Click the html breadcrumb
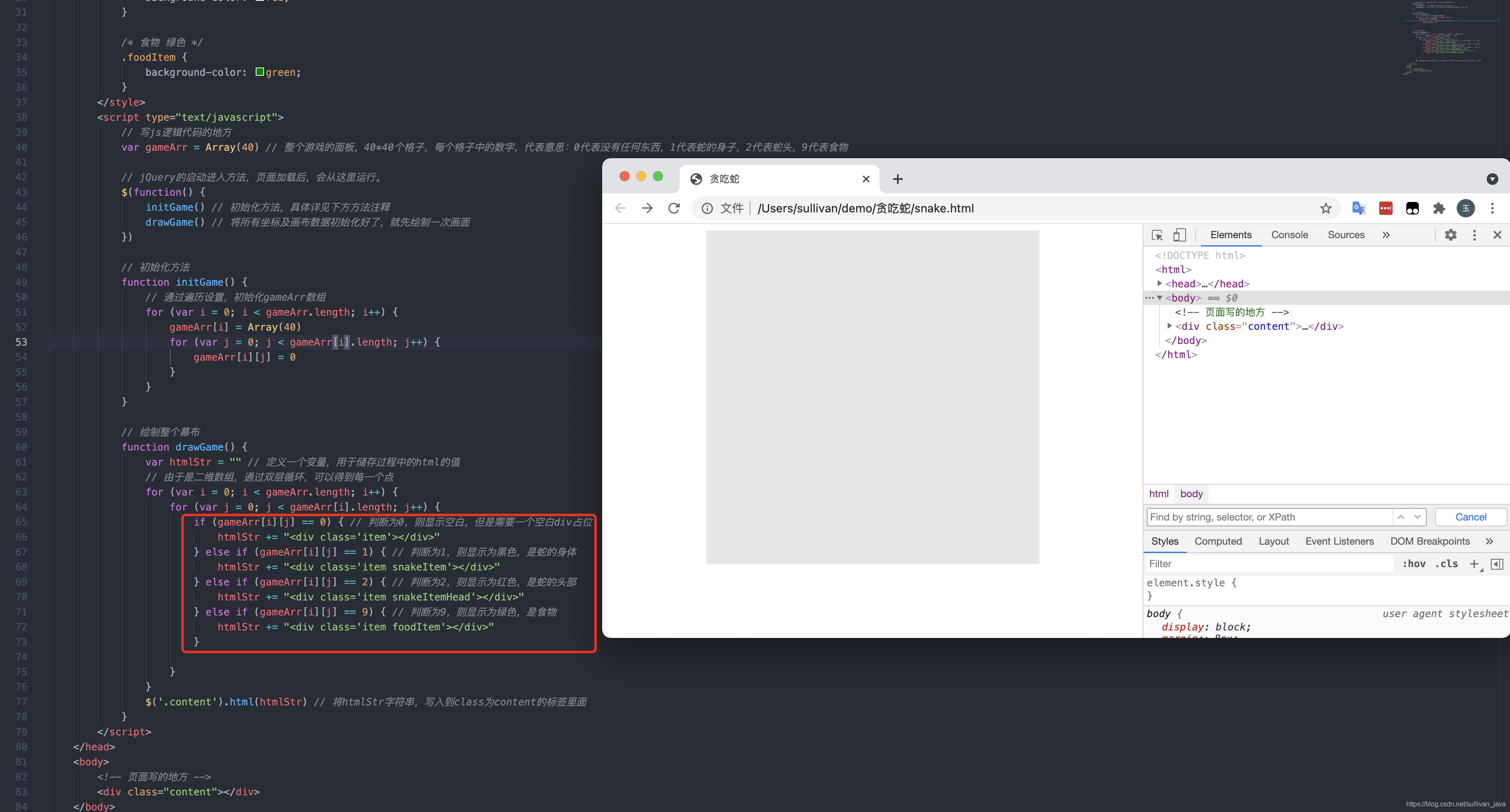Screen dimensions: 1510x812 point(1158,493)
